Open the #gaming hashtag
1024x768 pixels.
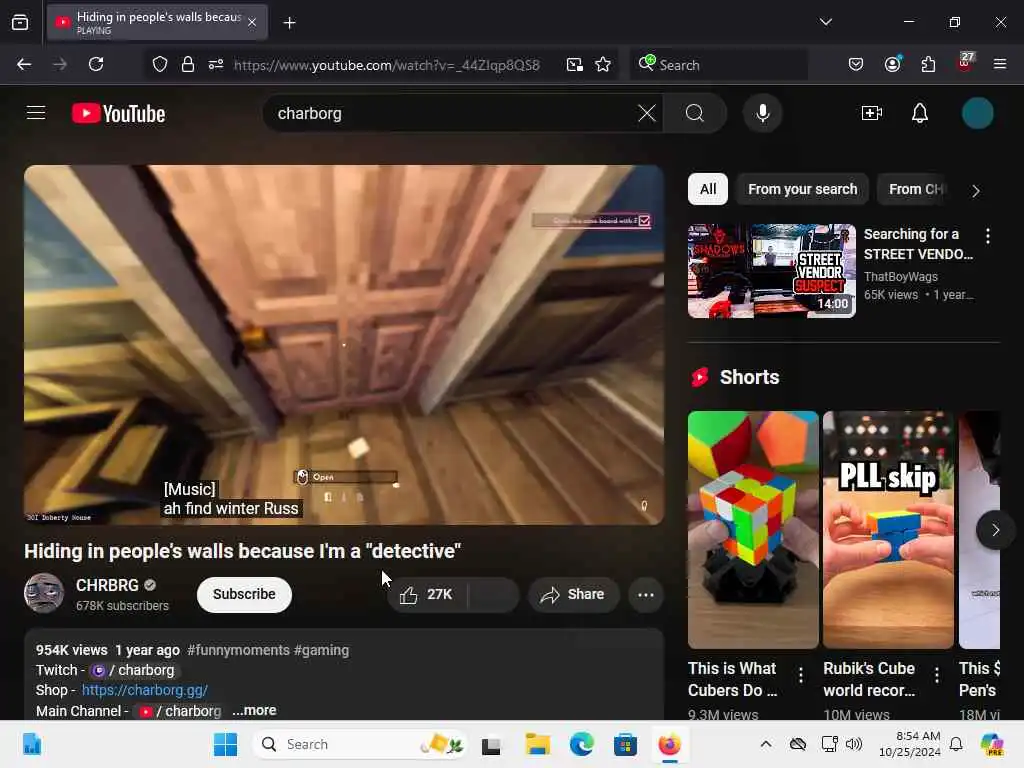(x=321, y=650)
